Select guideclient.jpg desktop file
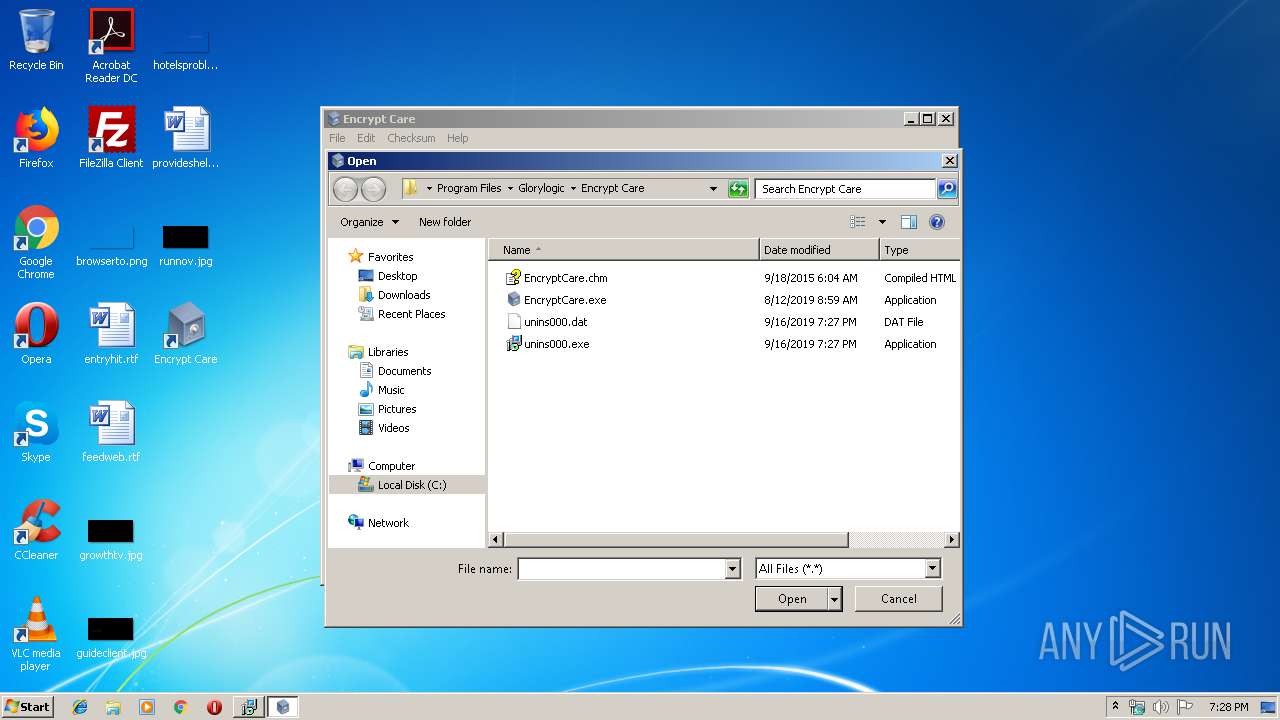 click(x=111, y=638)
